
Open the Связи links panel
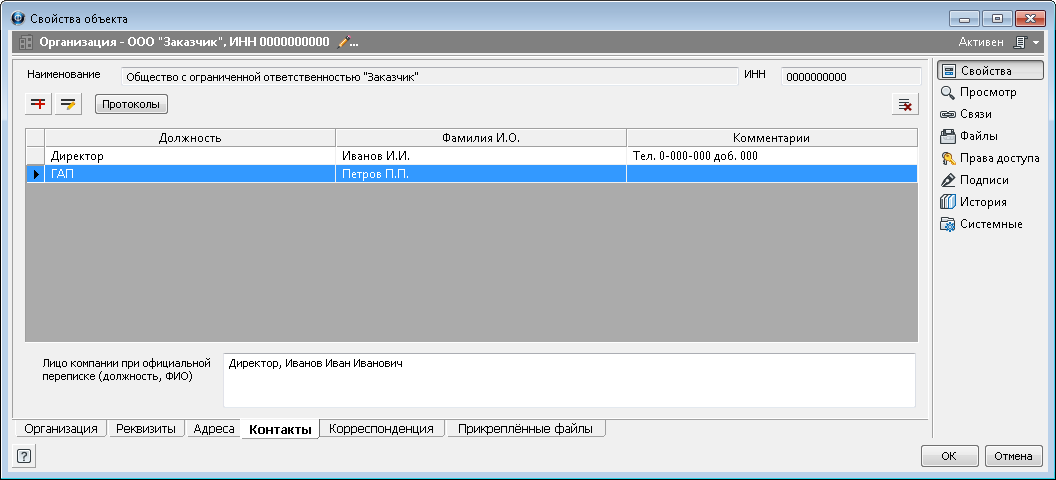pyautogui.click(x=975, y=114)
